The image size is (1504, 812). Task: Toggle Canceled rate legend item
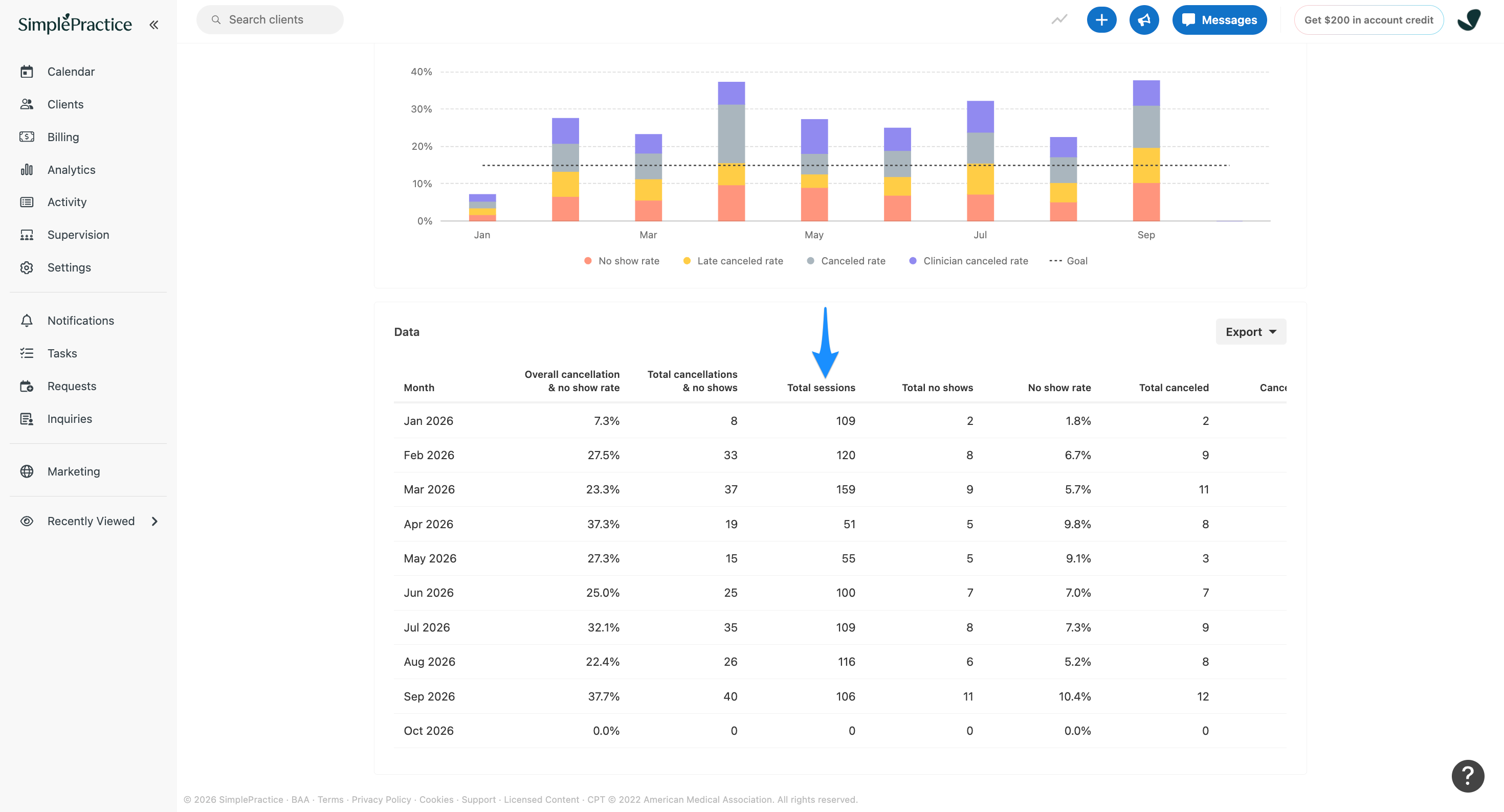click(846, 261)
